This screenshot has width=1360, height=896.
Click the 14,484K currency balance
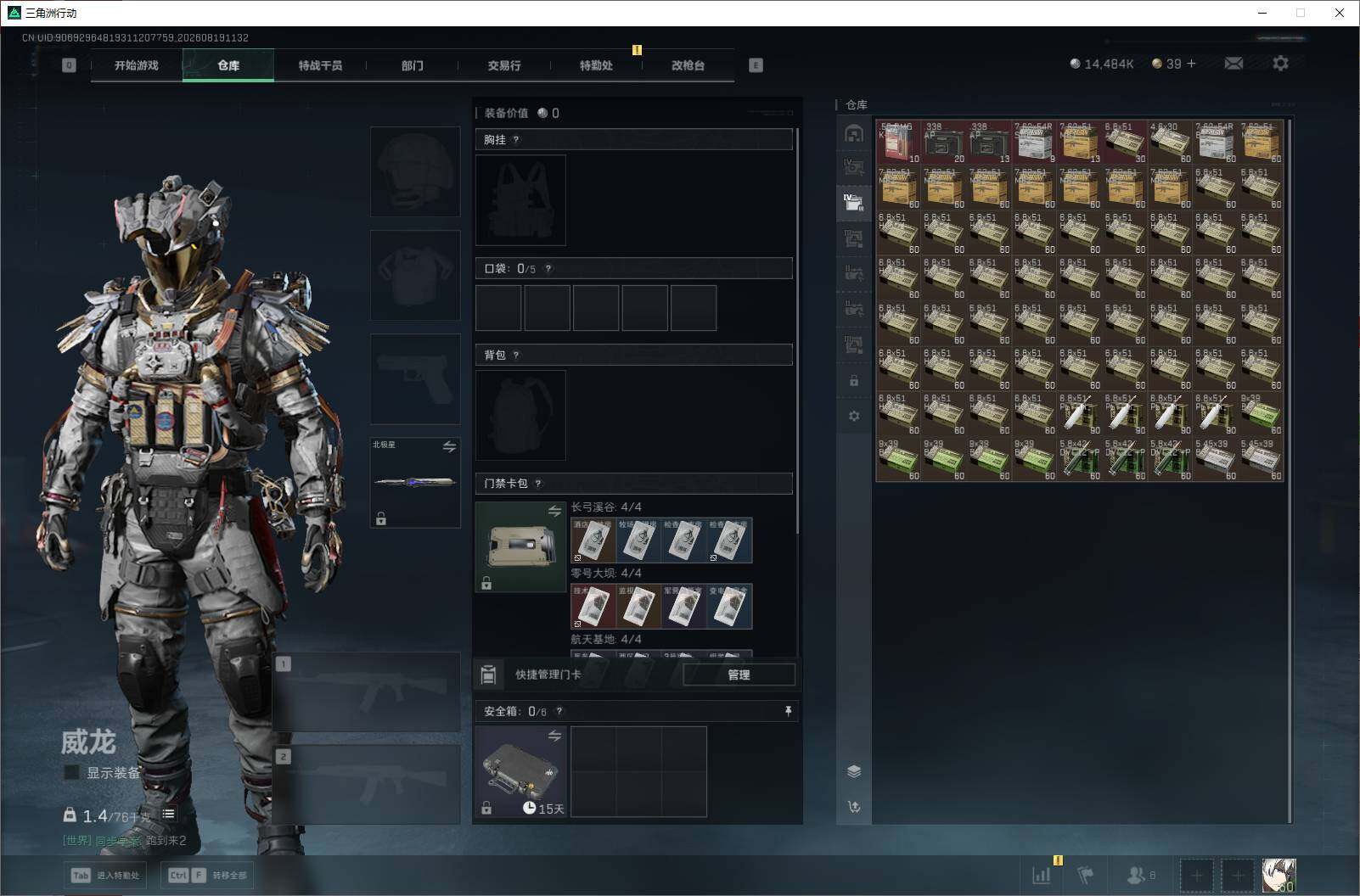coord(1102,64)
